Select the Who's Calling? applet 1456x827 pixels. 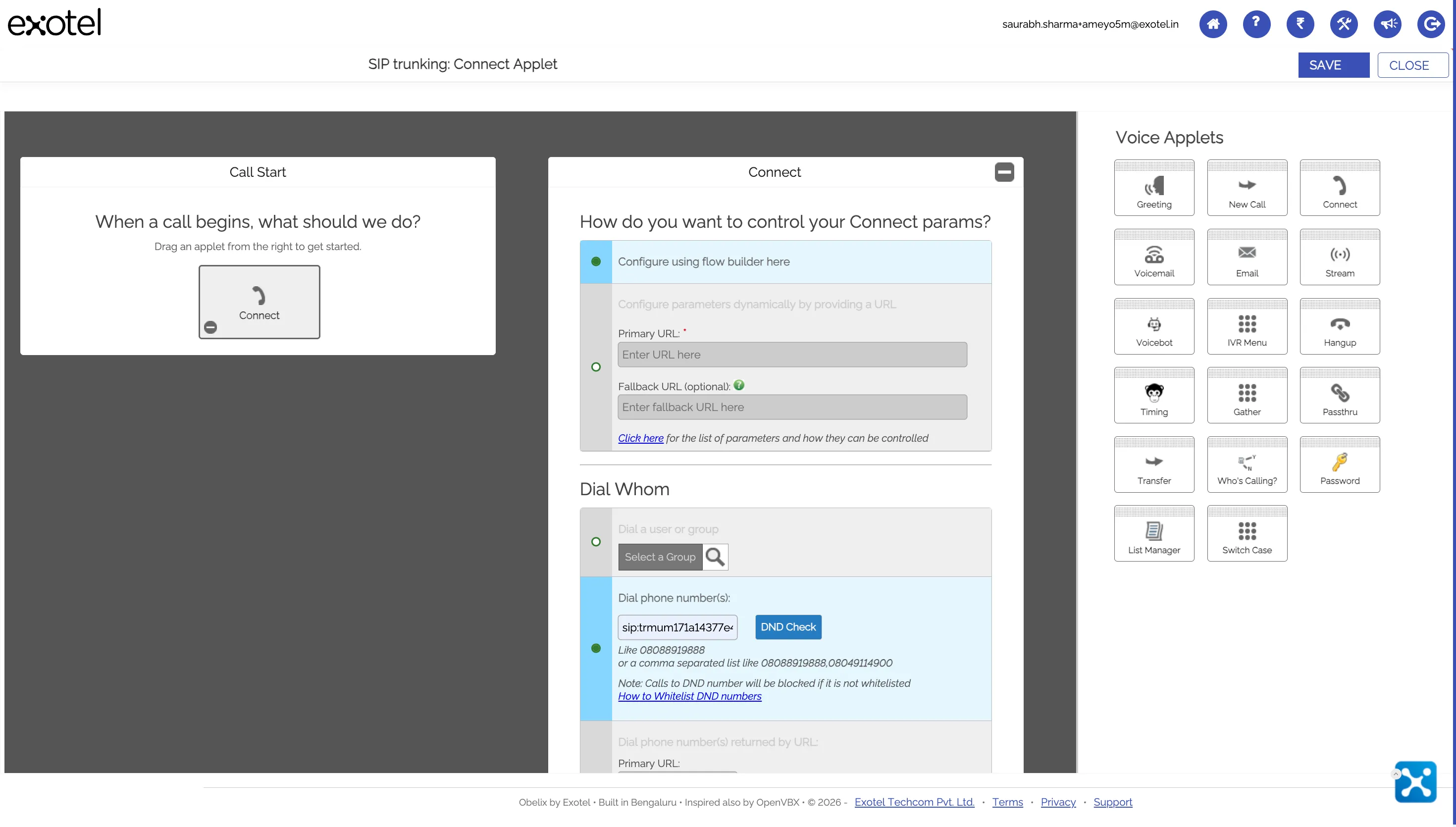pos(1247,464)
